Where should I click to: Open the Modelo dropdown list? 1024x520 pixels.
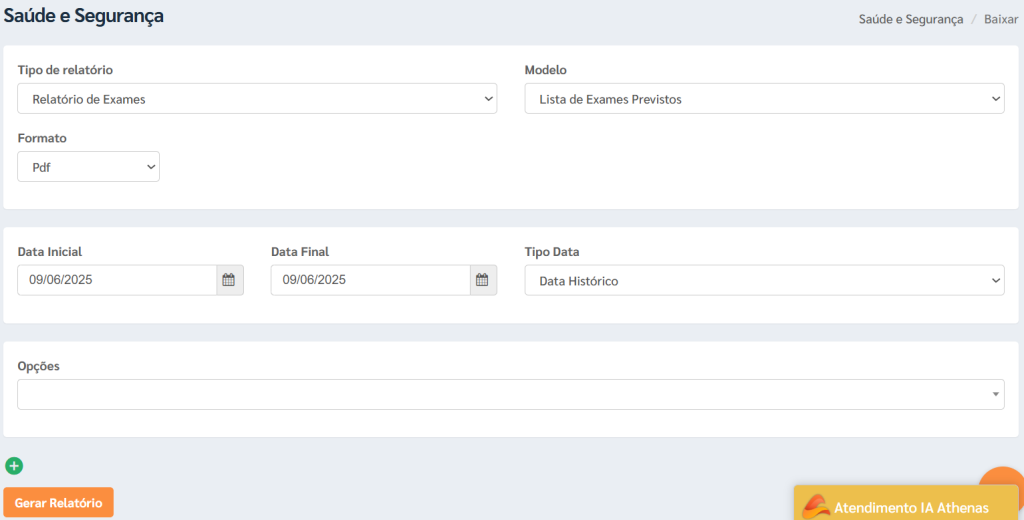coord(764,99)
